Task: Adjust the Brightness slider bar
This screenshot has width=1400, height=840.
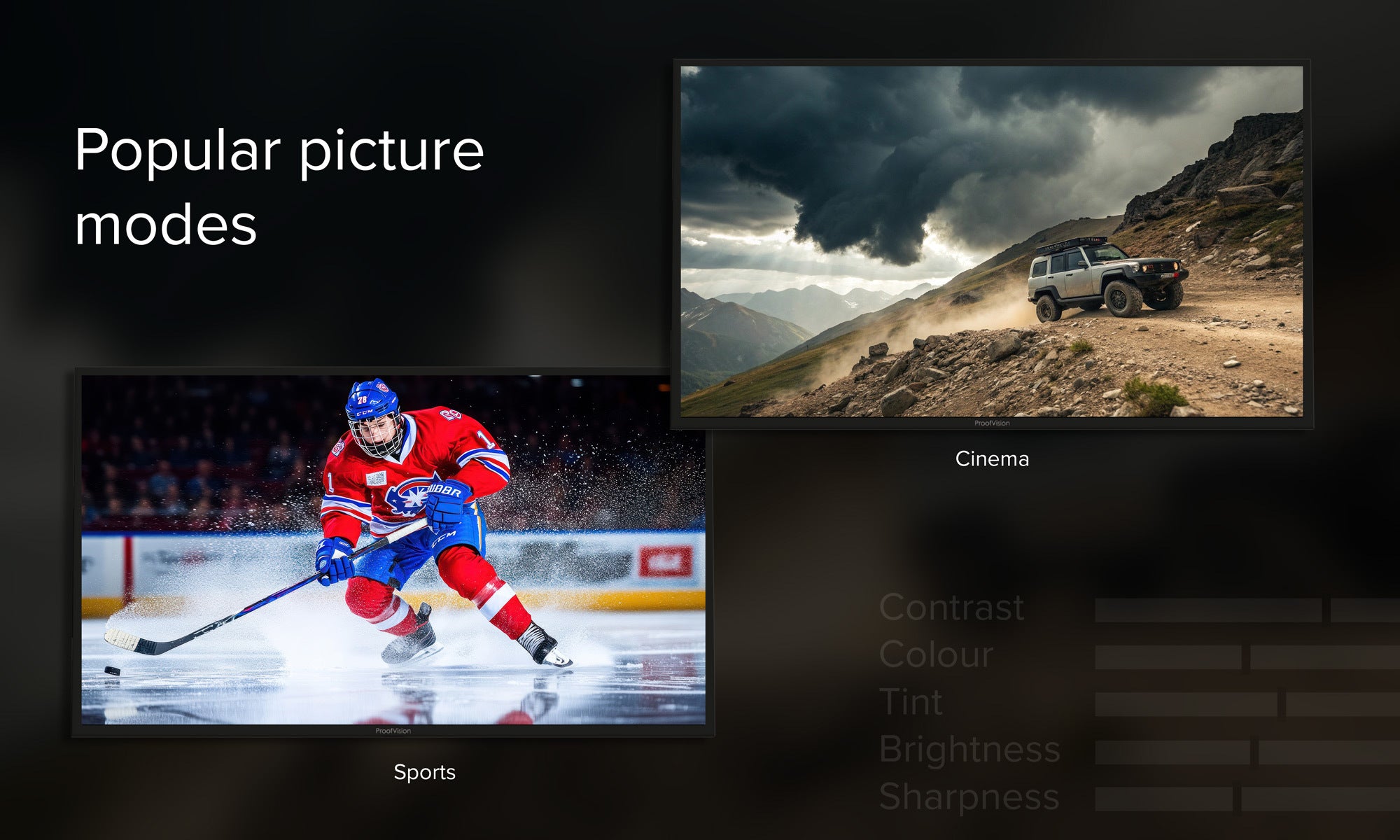Action: [1247, 752]
